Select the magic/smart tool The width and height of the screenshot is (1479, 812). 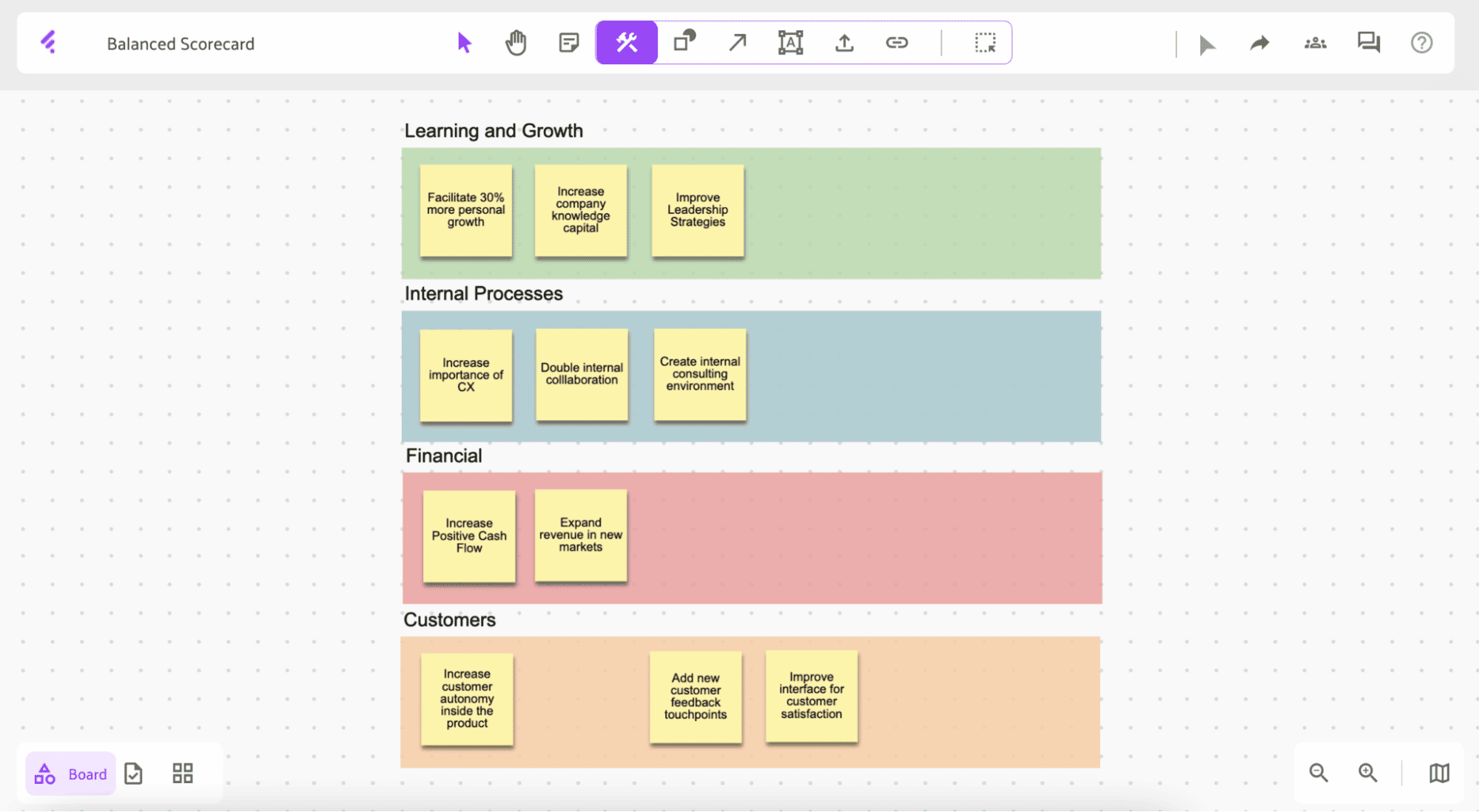click(x=625, y=43)
